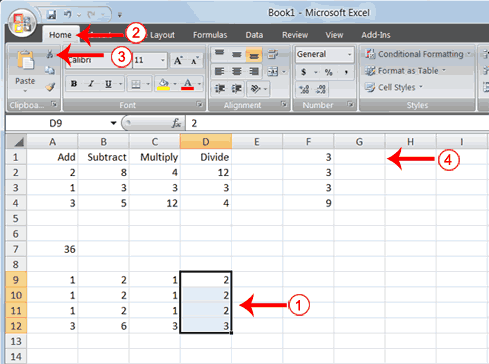Viewport: 489px width, 364px height.
Task: Click the font size box showing 11
Action: coord(146,60)
